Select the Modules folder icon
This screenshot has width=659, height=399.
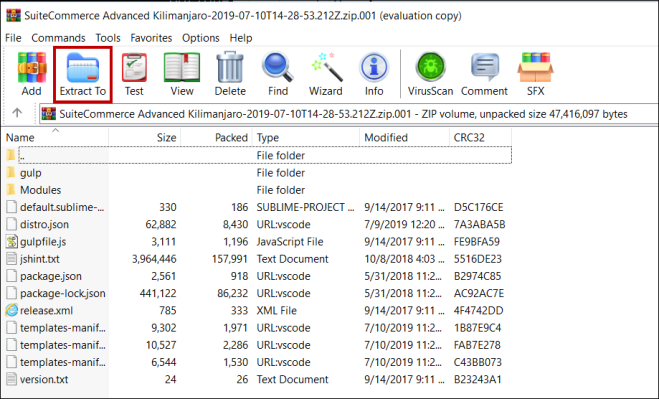click(x=11, y=190)
